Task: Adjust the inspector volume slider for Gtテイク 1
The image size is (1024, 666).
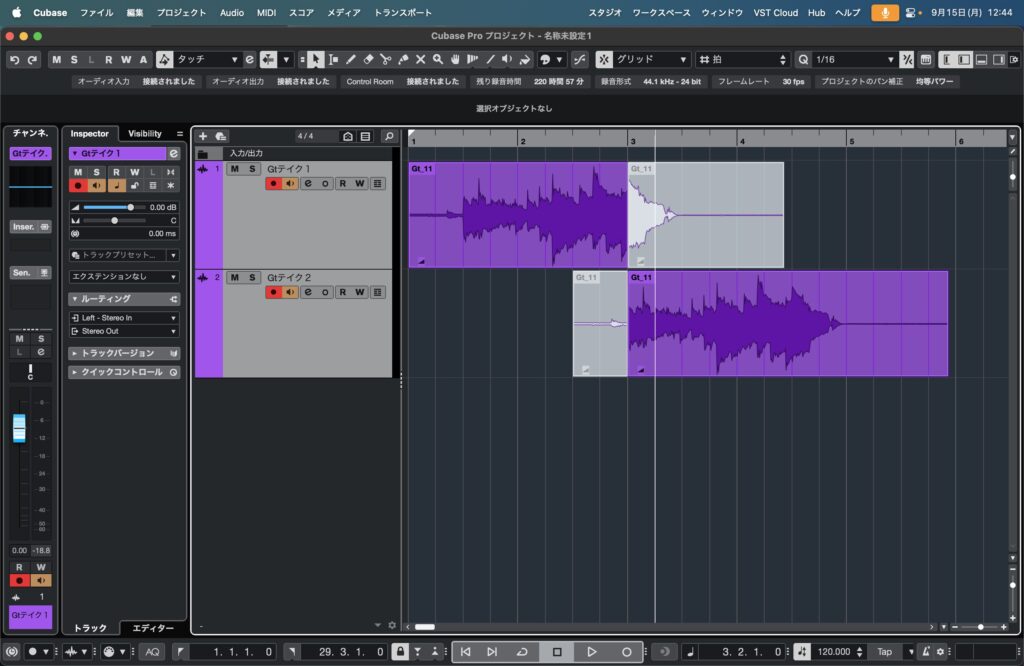Action: (130, 207)
